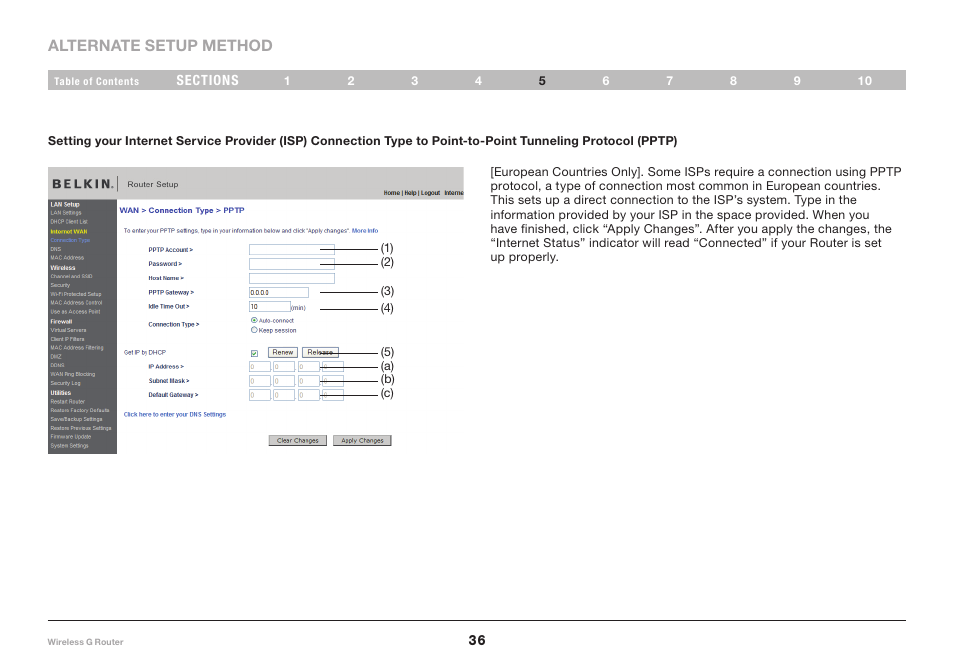The height and width of the screenshot is (668, 954).
Task: Select Auto-connect radio button
Action: click(254, 320)
